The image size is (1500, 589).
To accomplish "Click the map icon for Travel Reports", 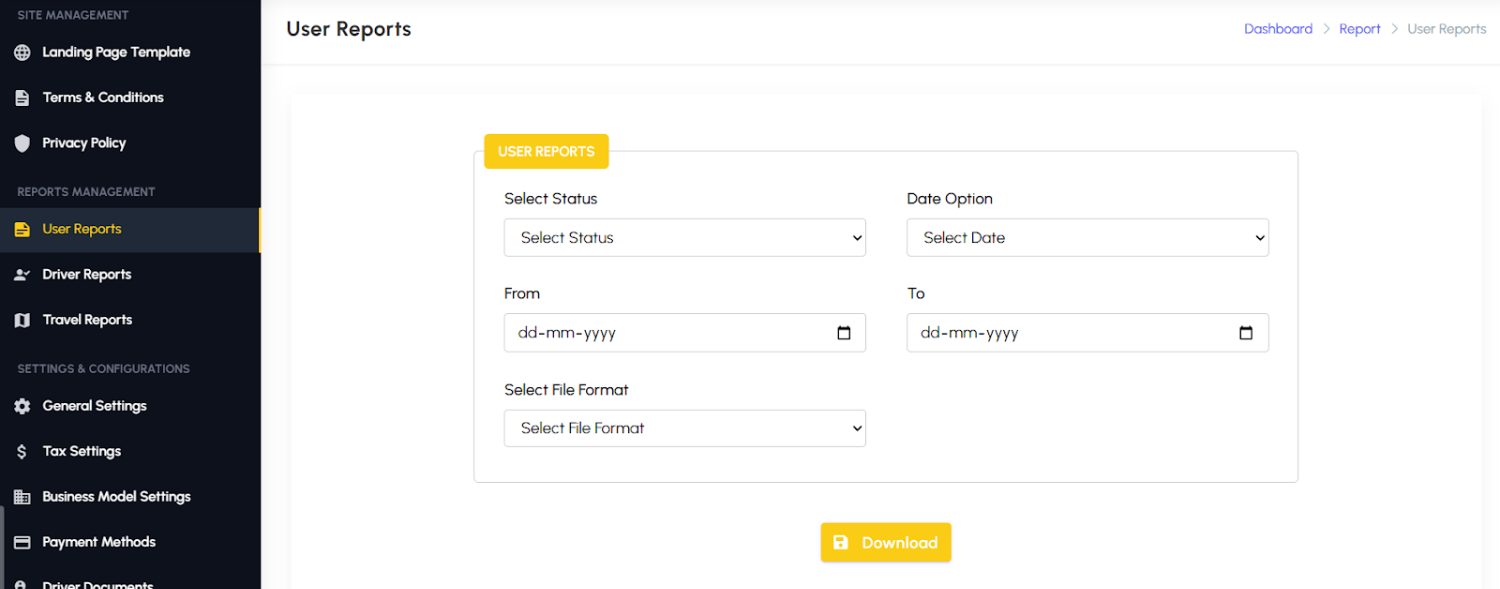I will pos(22,320).
